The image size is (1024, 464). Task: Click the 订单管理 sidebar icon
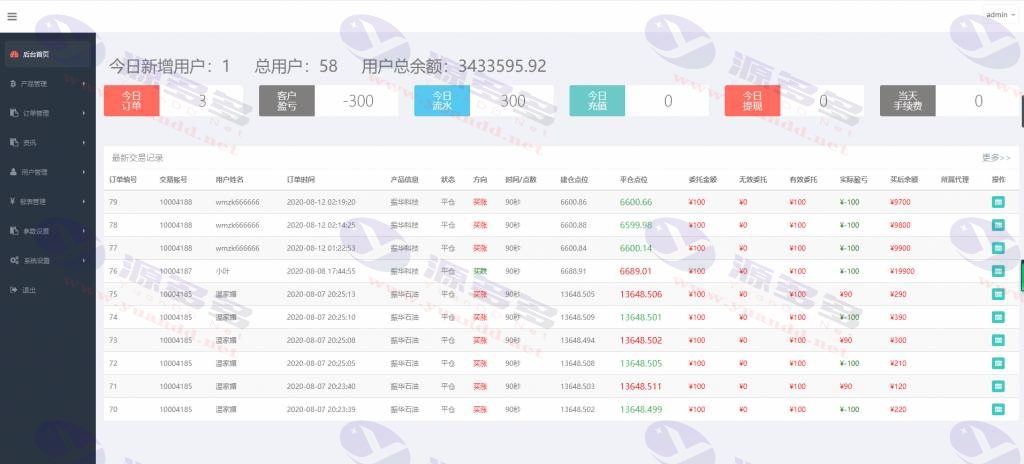point(14,113)
